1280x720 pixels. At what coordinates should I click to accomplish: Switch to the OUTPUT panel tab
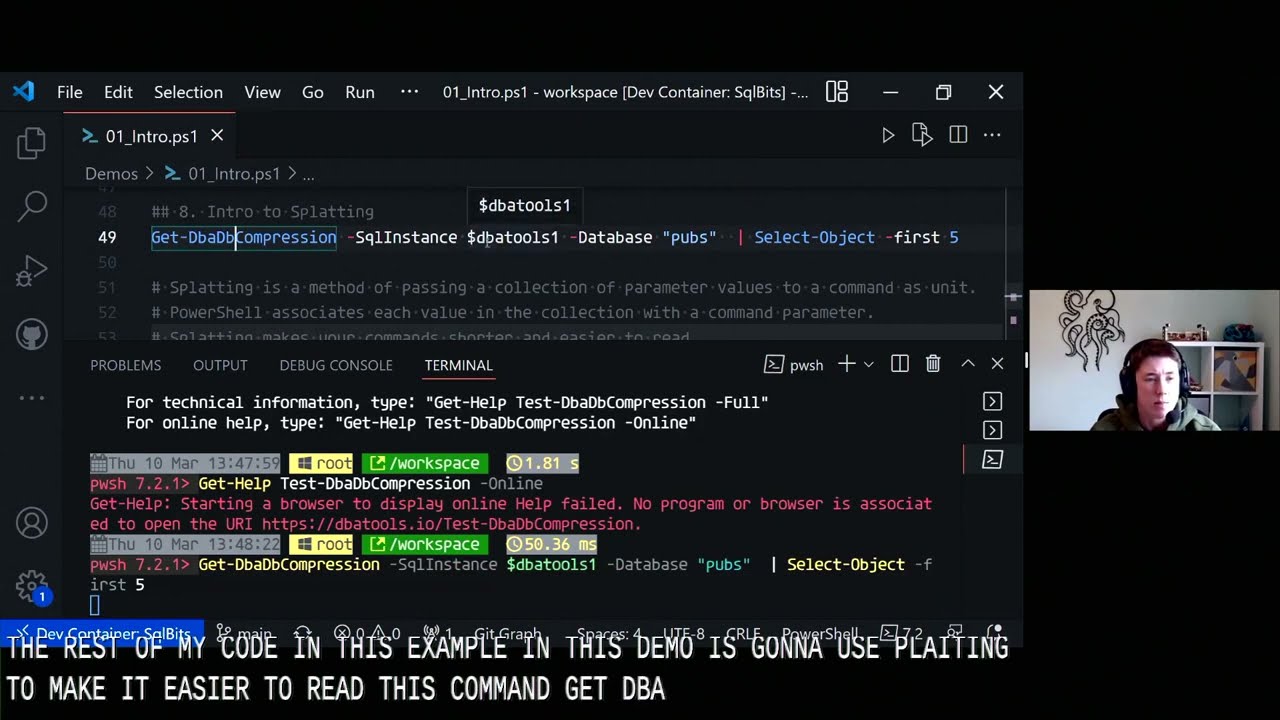pyautogui.click(x=220, y=365)
